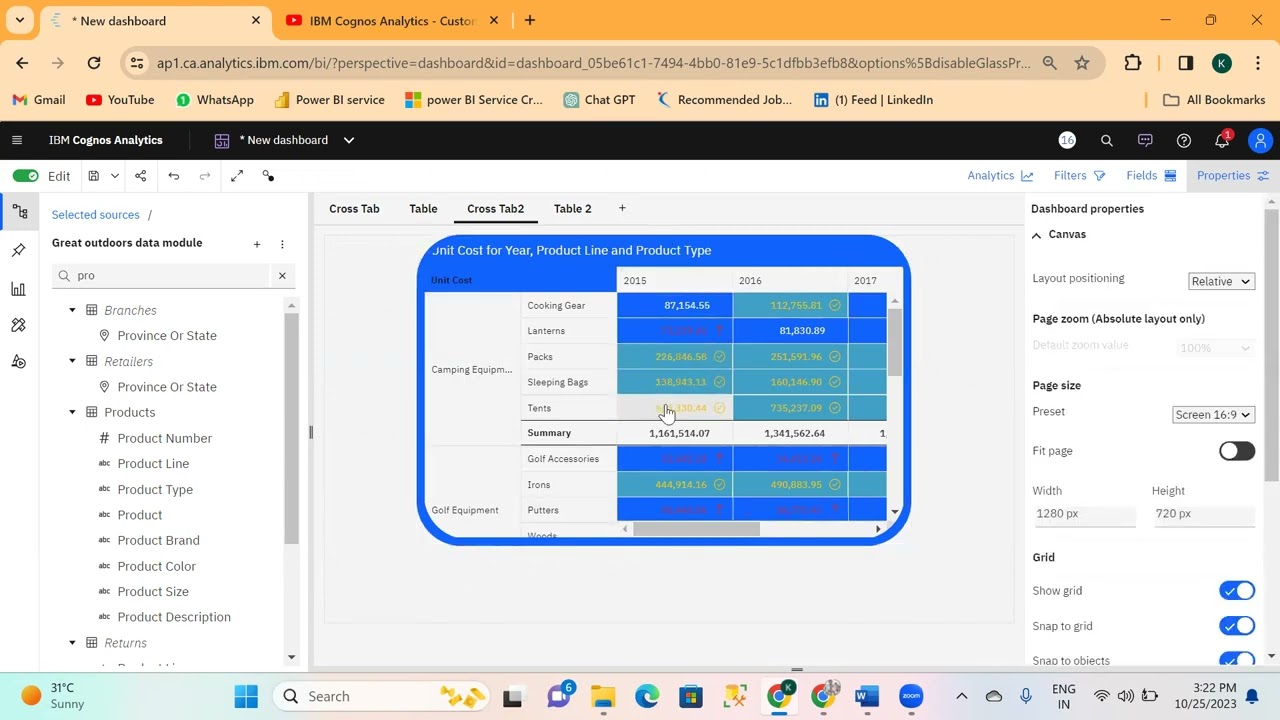Open the notifications bell
1280x720 pixels.
tap(1222, 140)
